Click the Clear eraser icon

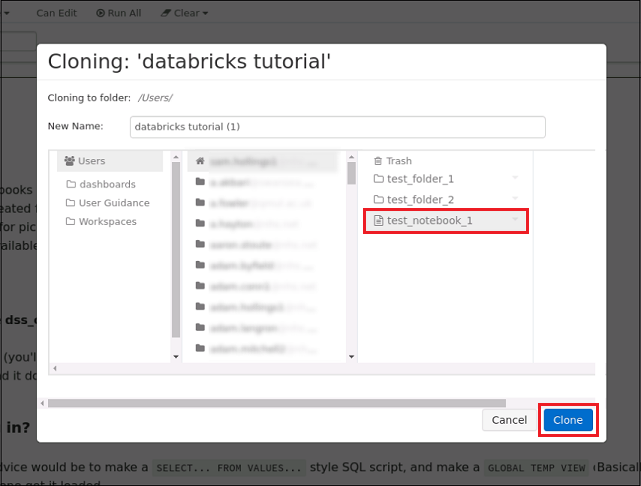(166, 13)
